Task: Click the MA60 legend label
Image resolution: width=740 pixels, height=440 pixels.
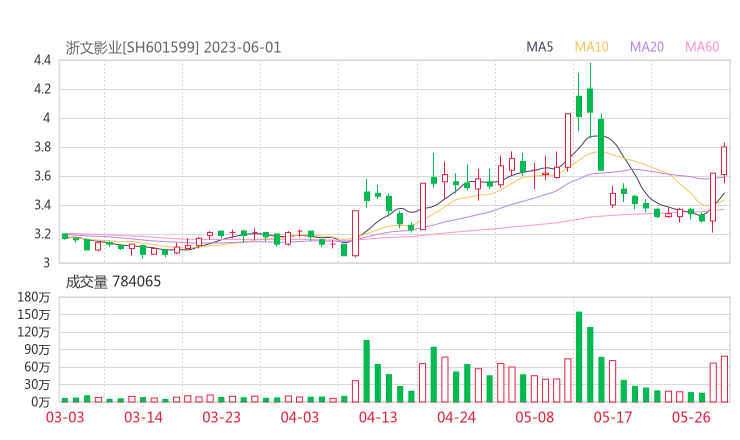Action: [x=702, y=47]
